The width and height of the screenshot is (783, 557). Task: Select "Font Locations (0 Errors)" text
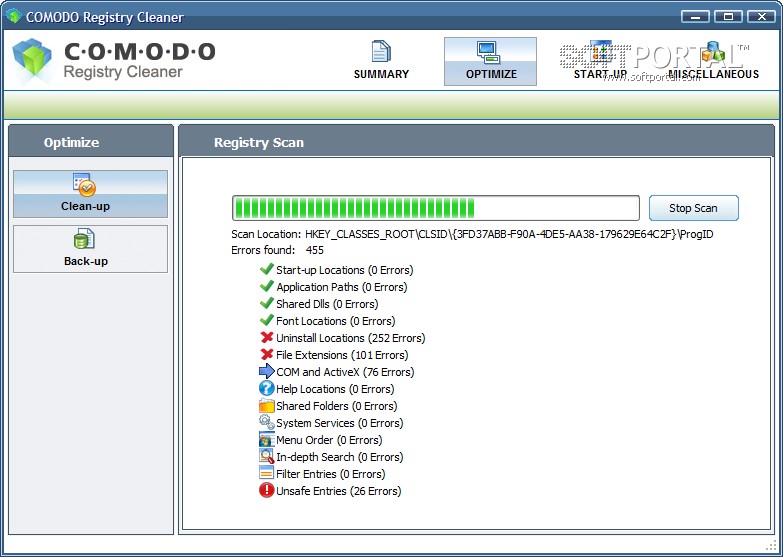pos(336,321)
